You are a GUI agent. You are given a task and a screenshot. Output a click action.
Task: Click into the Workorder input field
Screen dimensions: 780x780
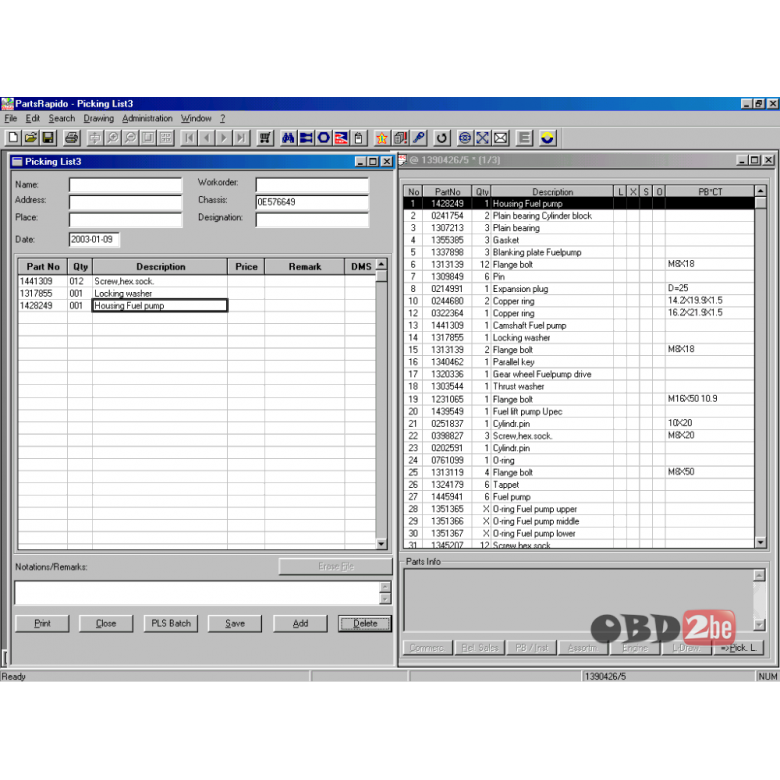312,185
